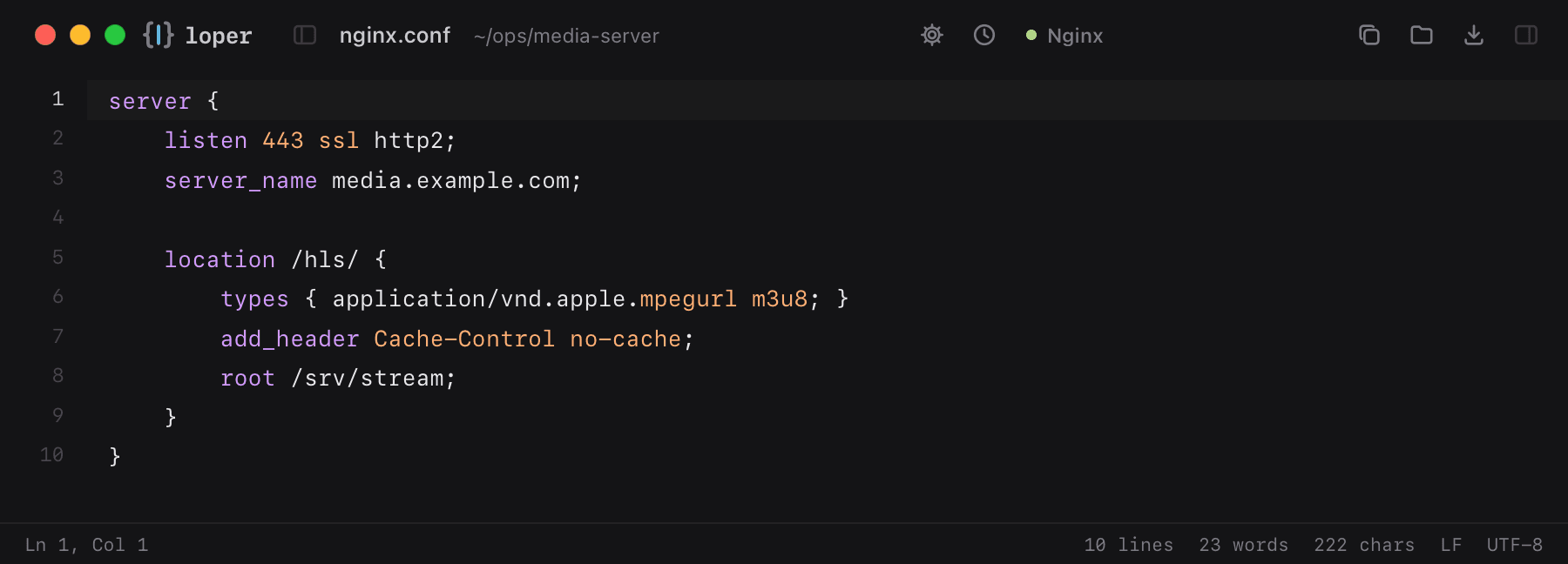Click 'application/vnd.apple.' MIME text
Image resolution: width=1568 pixels, height=564 pixels.
coord(485,299)
